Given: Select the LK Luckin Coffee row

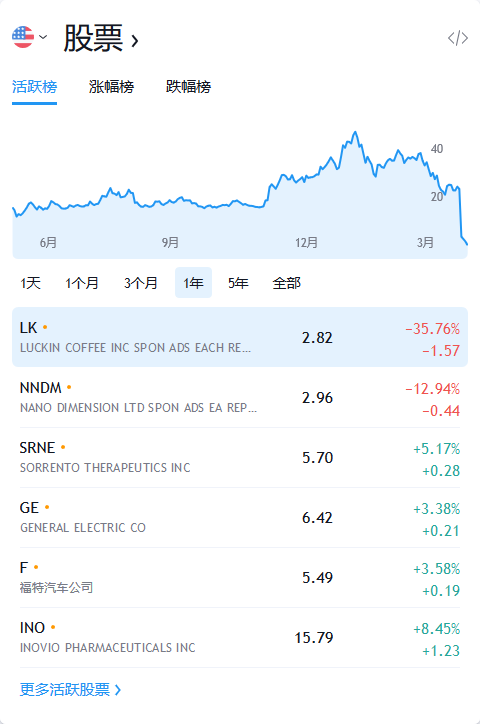Looking at the screenshot, I should [x=240, y=337].
